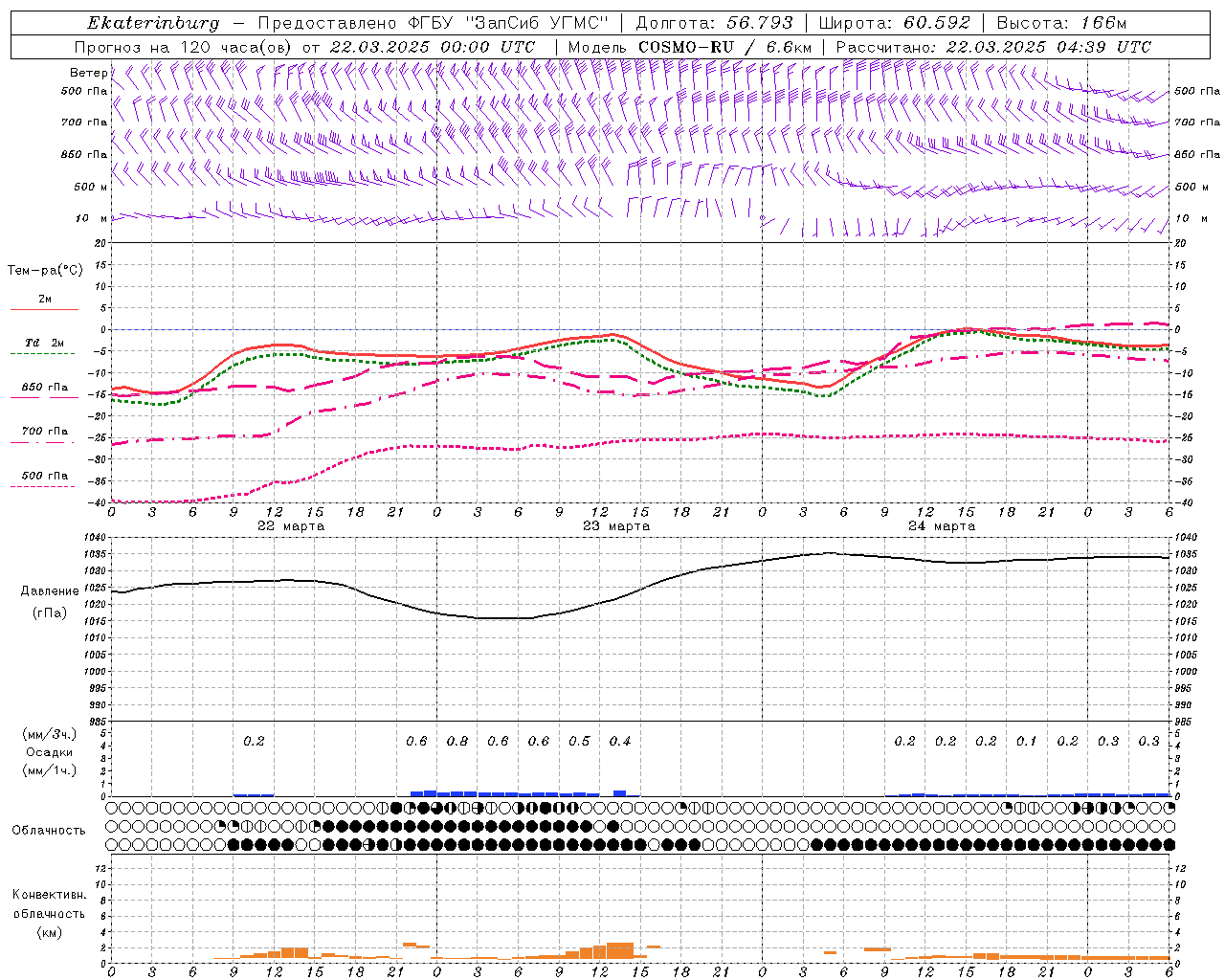Image resolution: width=1225 pixels, height=980 pixels.
Task: Click the 'Осадки' precipitation label
Action: click(50, 752)
